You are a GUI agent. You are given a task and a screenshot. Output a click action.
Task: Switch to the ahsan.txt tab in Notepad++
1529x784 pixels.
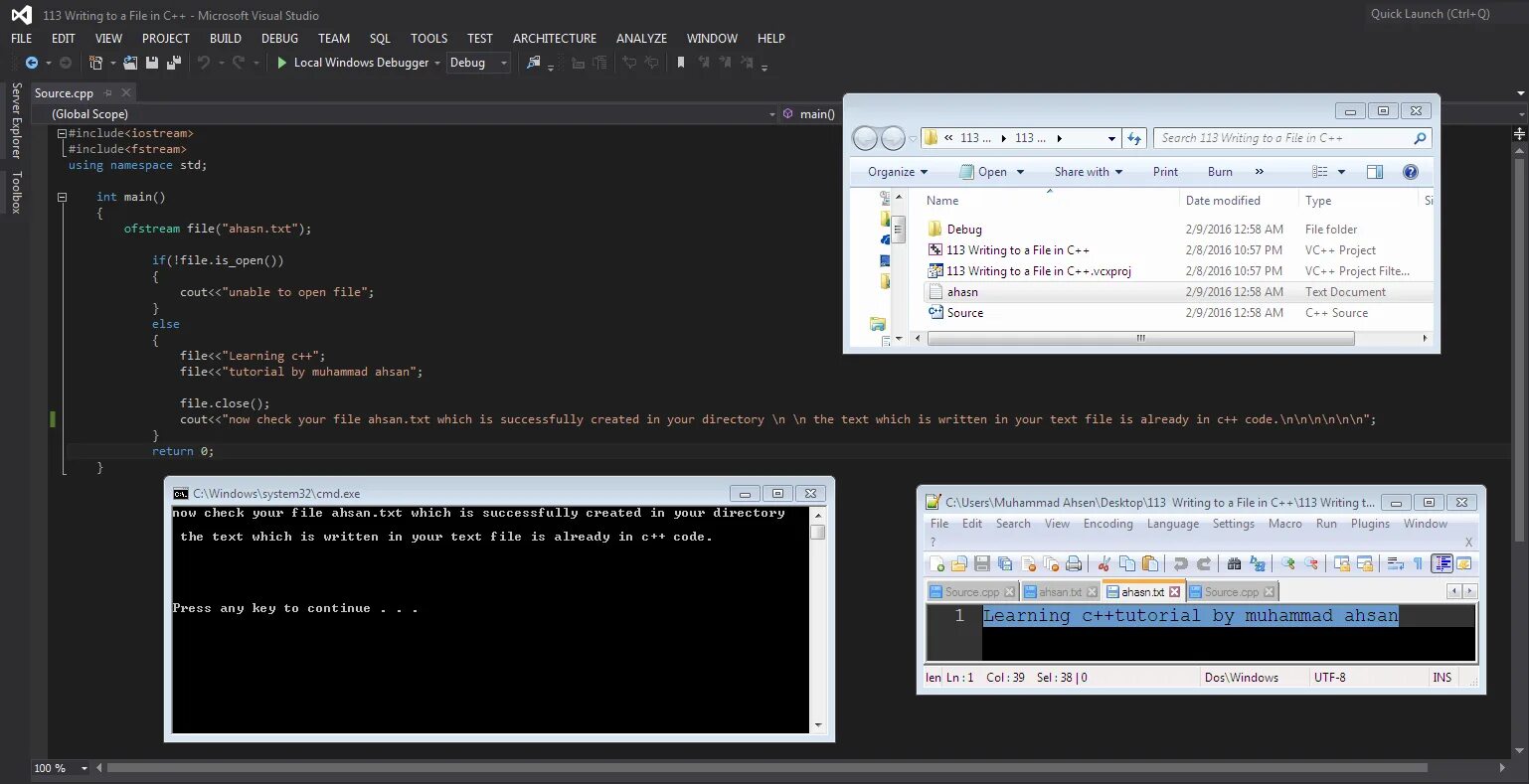pyautogui.click(x=1060, y=592)
